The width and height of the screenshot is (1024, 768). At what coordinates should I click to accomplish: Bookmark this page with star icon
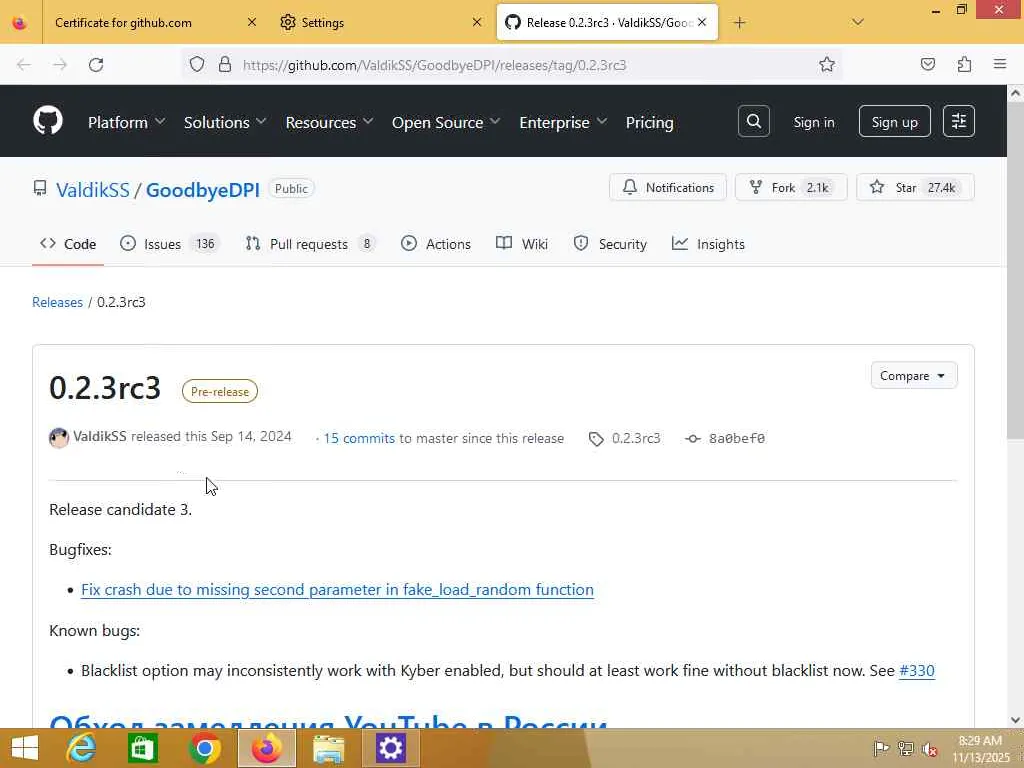pos(827,65)
